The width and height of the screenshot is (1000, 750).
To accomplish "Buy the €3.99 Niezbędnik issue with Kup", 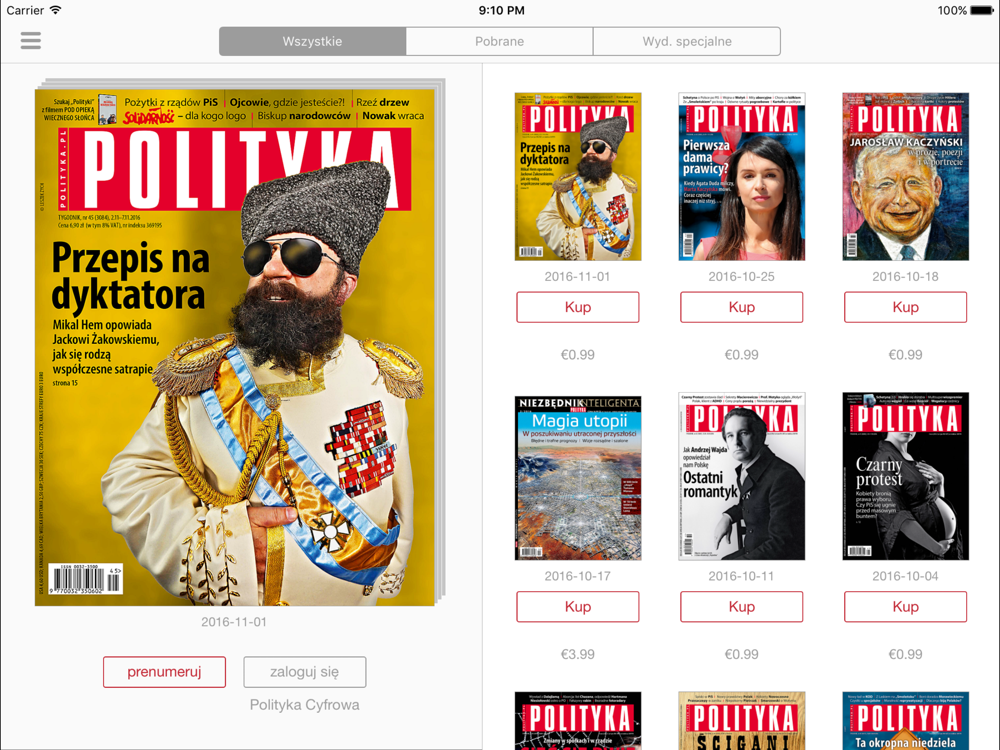I will click(x=578, y=607).
